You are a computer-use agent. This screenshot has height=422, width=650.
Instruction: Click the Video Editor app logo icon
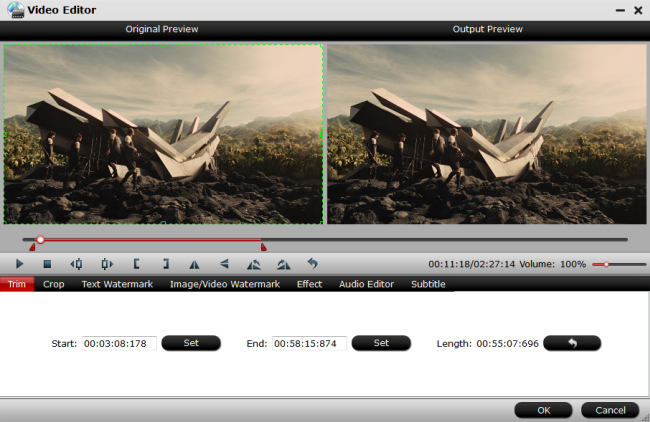(x=16, y=10)
